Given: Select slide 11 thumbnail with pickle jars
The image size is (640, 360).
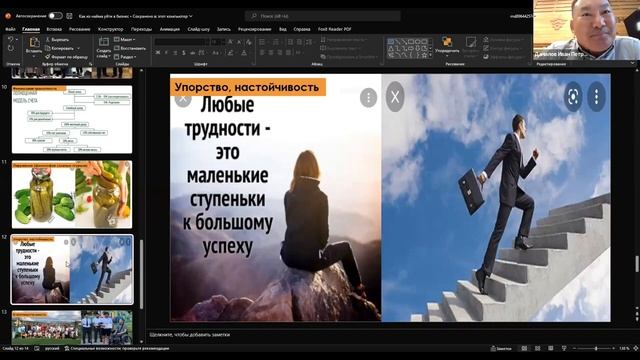Looking at the screenshot, I should click(x=72, y=194).
